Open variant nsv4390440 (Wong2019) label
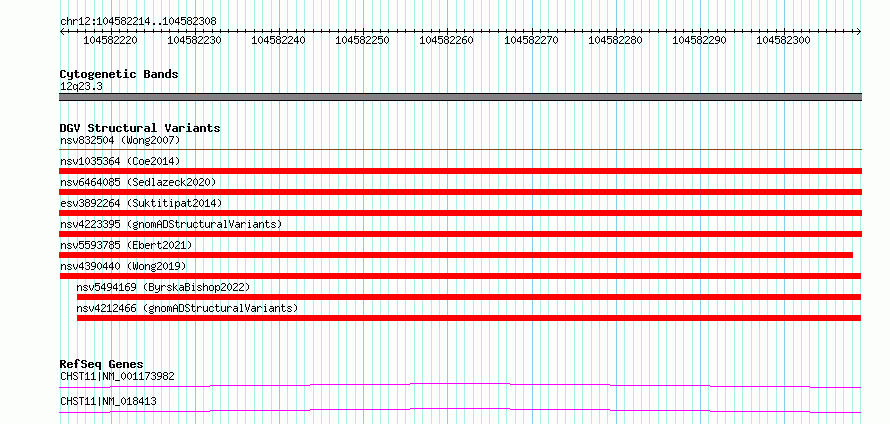The height and width of the screenshot is (424, 890). (x=123, y=266)
